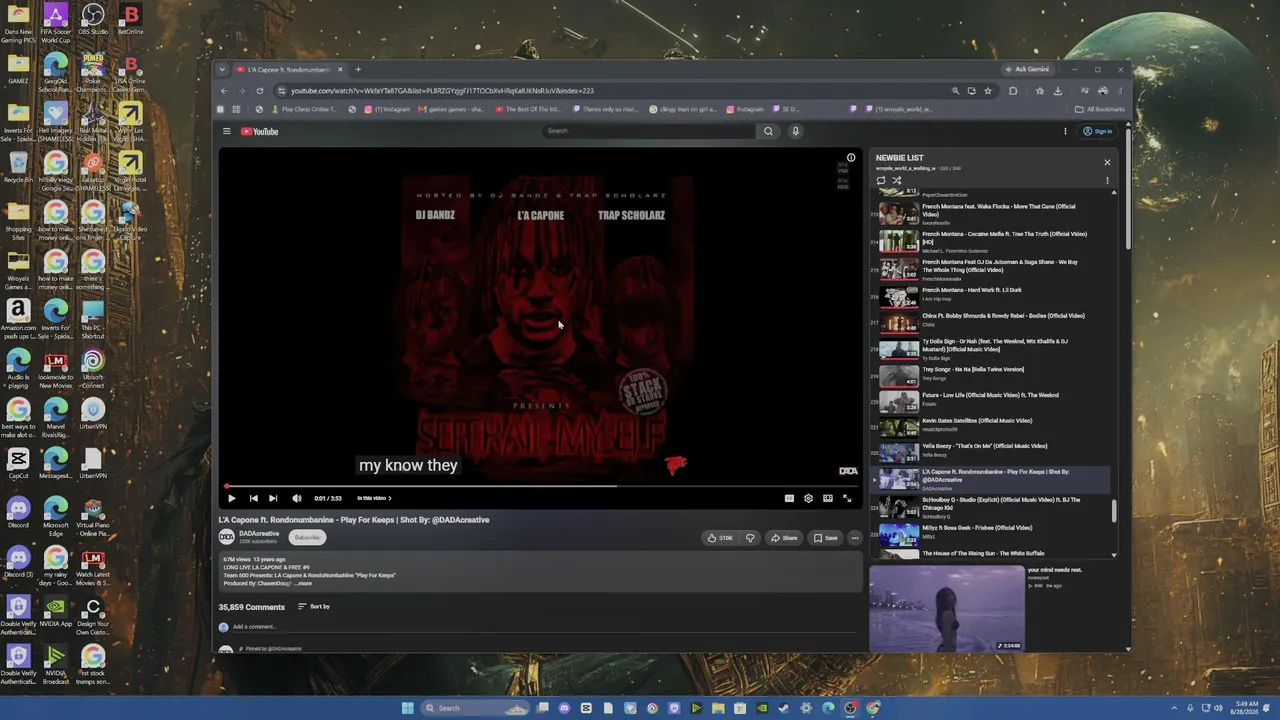Close the NEWBIE LIST playlist panel
Viewport: 1280px width, 720px height.
pyautogui.click(x=1107, y=162)
